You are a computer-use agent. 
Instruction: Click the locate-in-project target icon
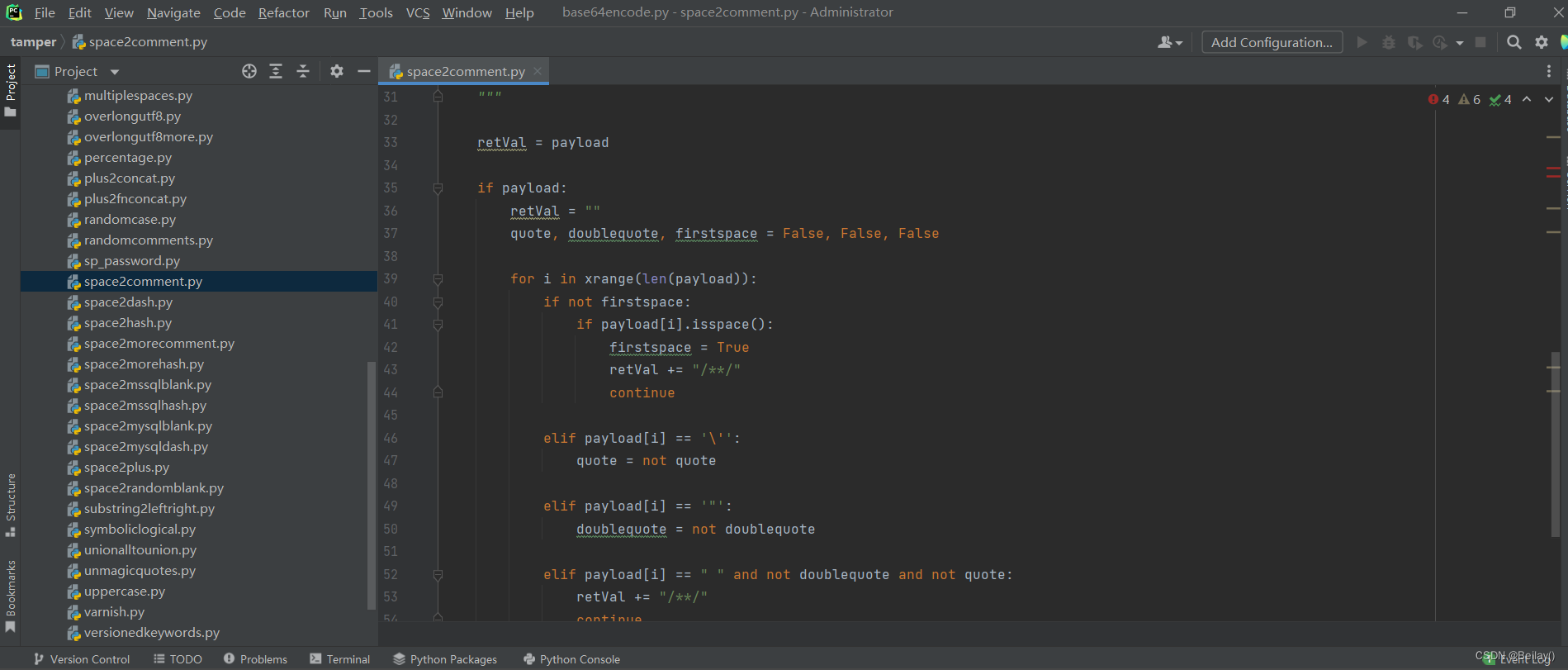click(249, 71)
